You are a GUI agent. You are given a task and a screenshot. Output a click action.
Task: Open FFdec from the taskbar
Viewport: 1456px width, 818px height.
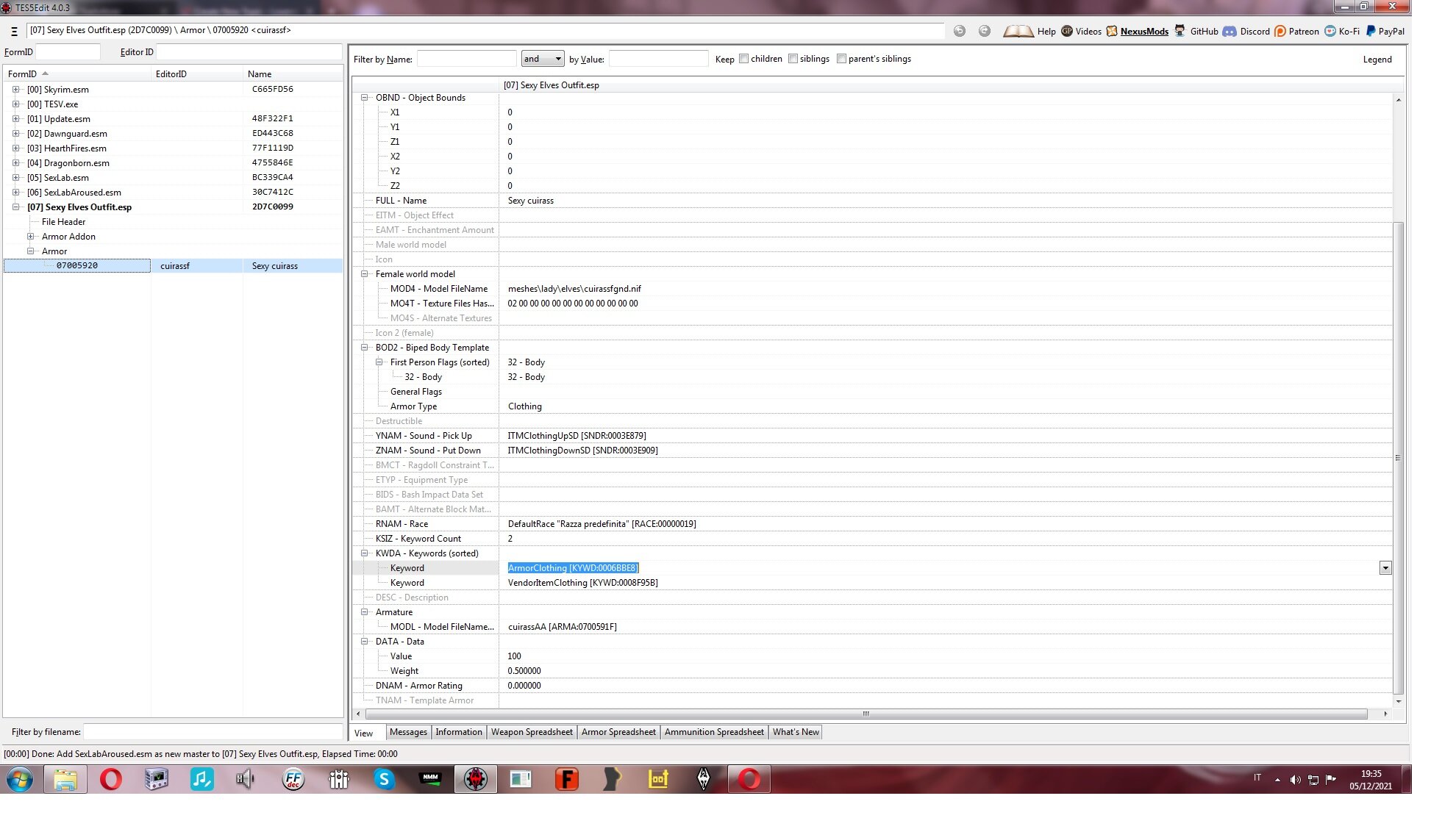[293, 779]
